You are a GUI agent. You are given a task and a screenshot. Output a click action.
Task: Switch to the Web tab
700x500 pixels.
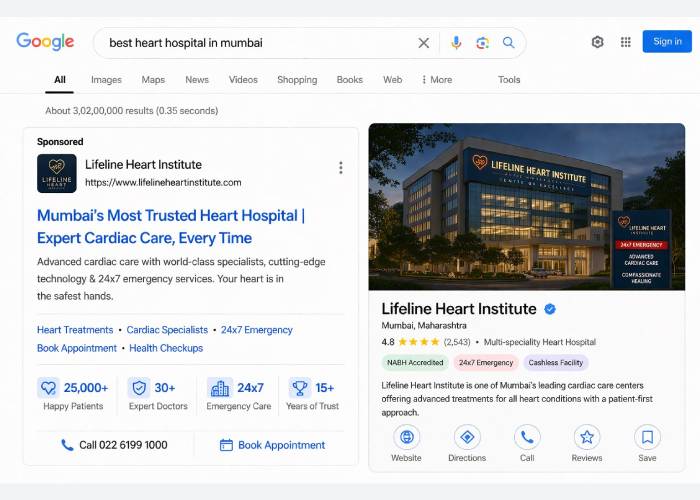392,80
